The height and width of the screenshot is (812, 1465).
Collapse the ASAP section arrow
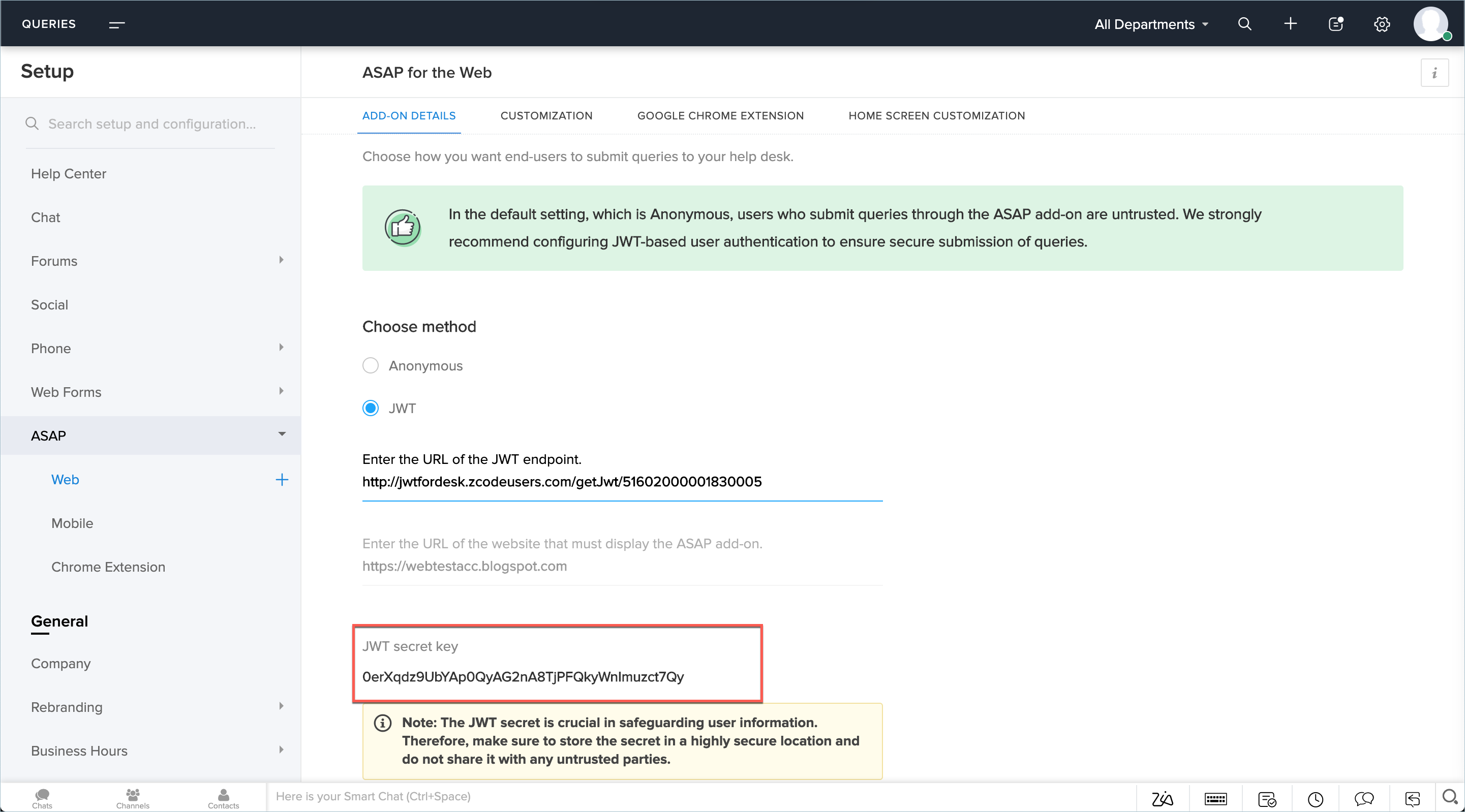282,435
